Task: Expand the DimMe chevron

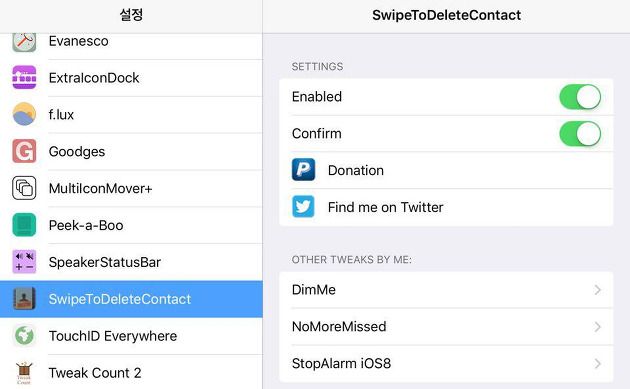Action: (x=598, y=290)
